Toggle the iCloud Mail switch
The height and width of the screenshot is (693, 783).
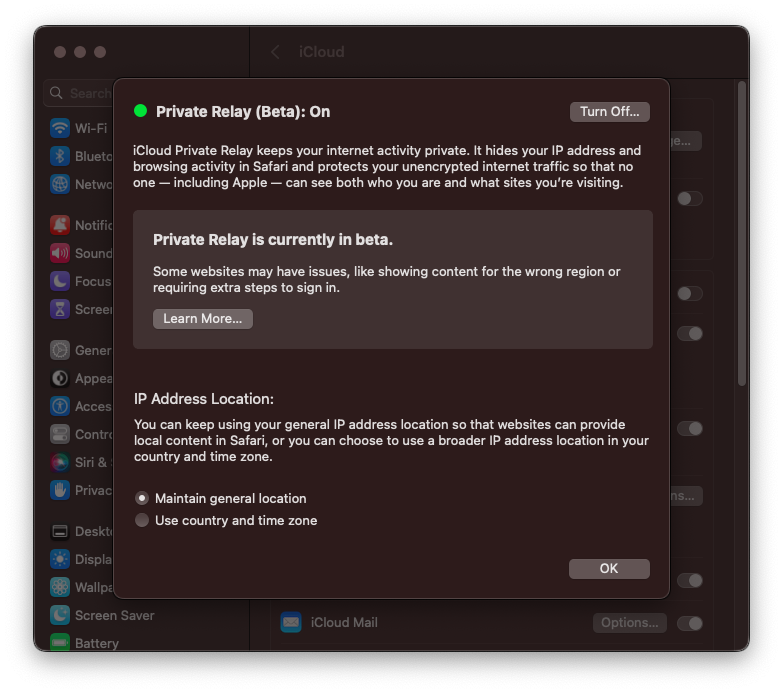click(690, 623)
